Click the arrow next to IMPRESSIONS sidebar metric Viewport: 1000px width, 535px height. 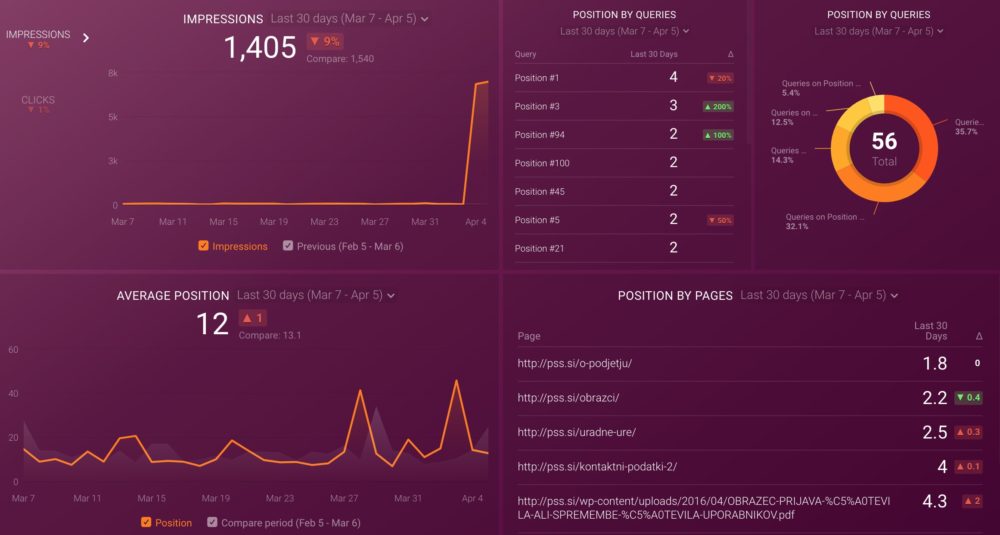(86, 38)
